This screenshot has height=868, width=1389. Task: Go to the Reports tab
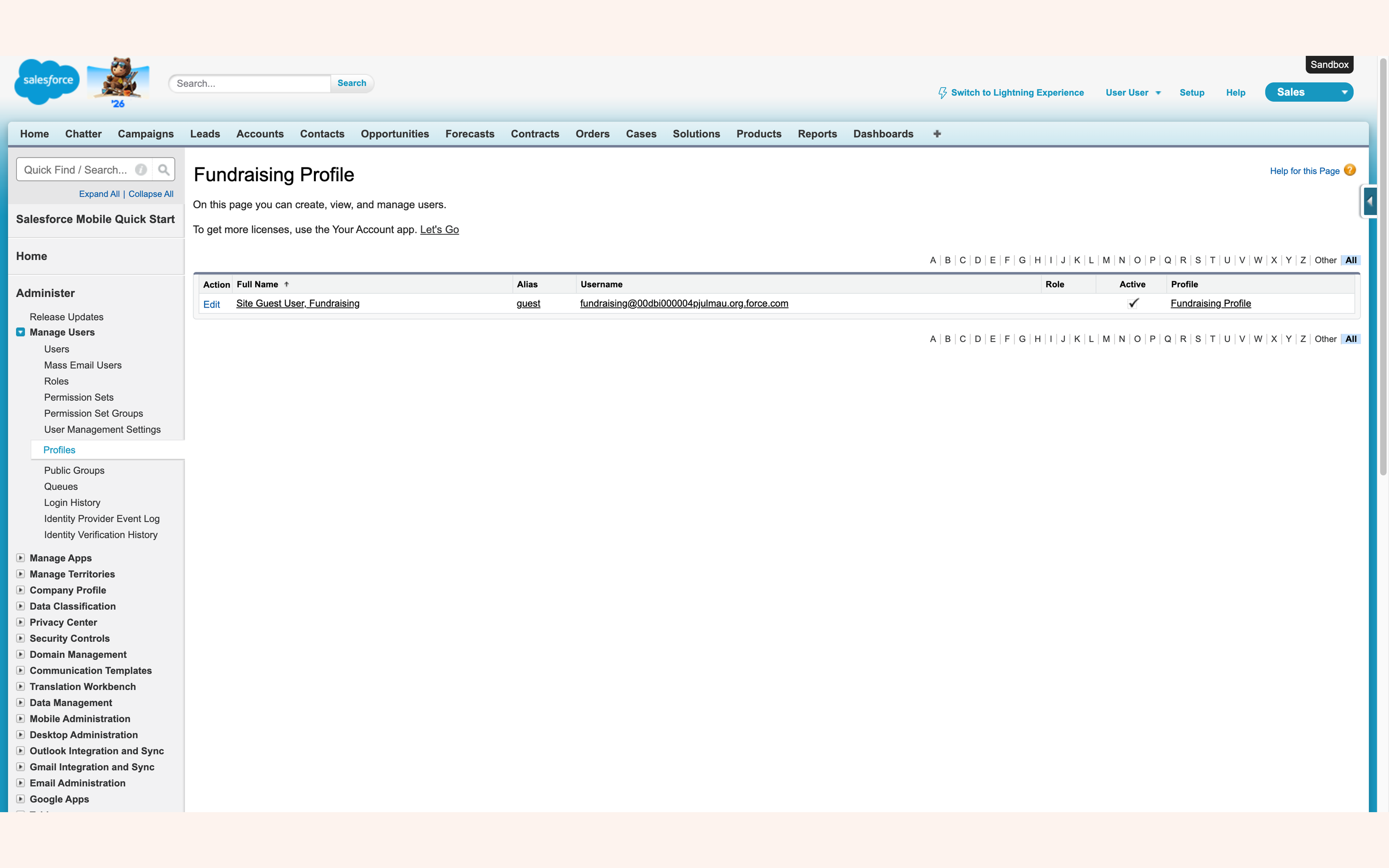coord(817,134)
